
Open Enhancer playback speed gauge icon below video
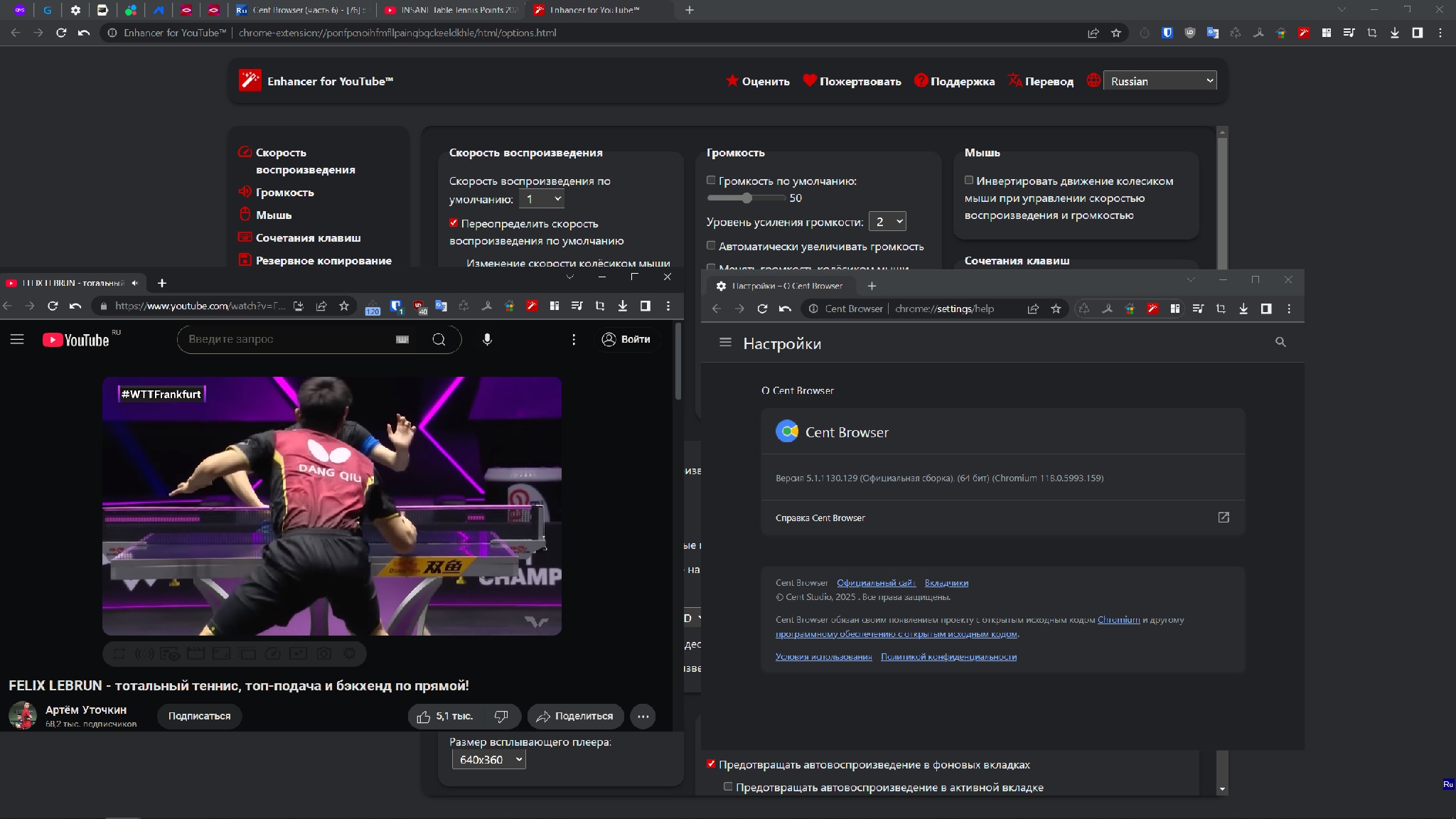click(x=273, y=653)
